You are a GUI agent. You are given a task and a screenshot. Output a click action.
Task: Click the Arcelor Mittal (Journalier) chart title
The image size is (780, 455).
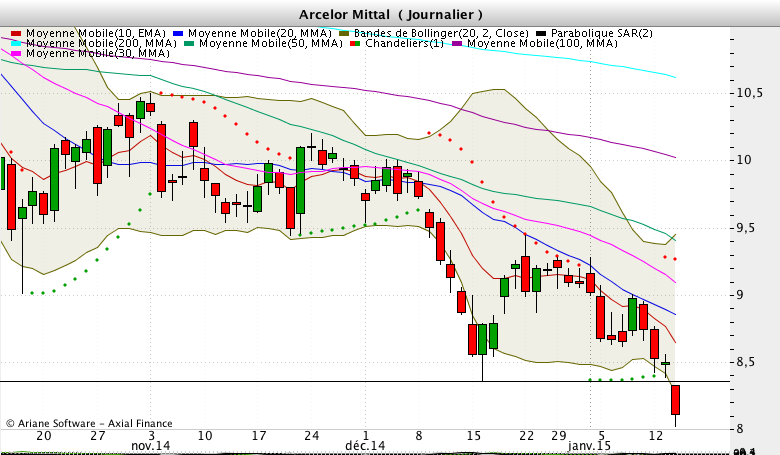(390, 14)
